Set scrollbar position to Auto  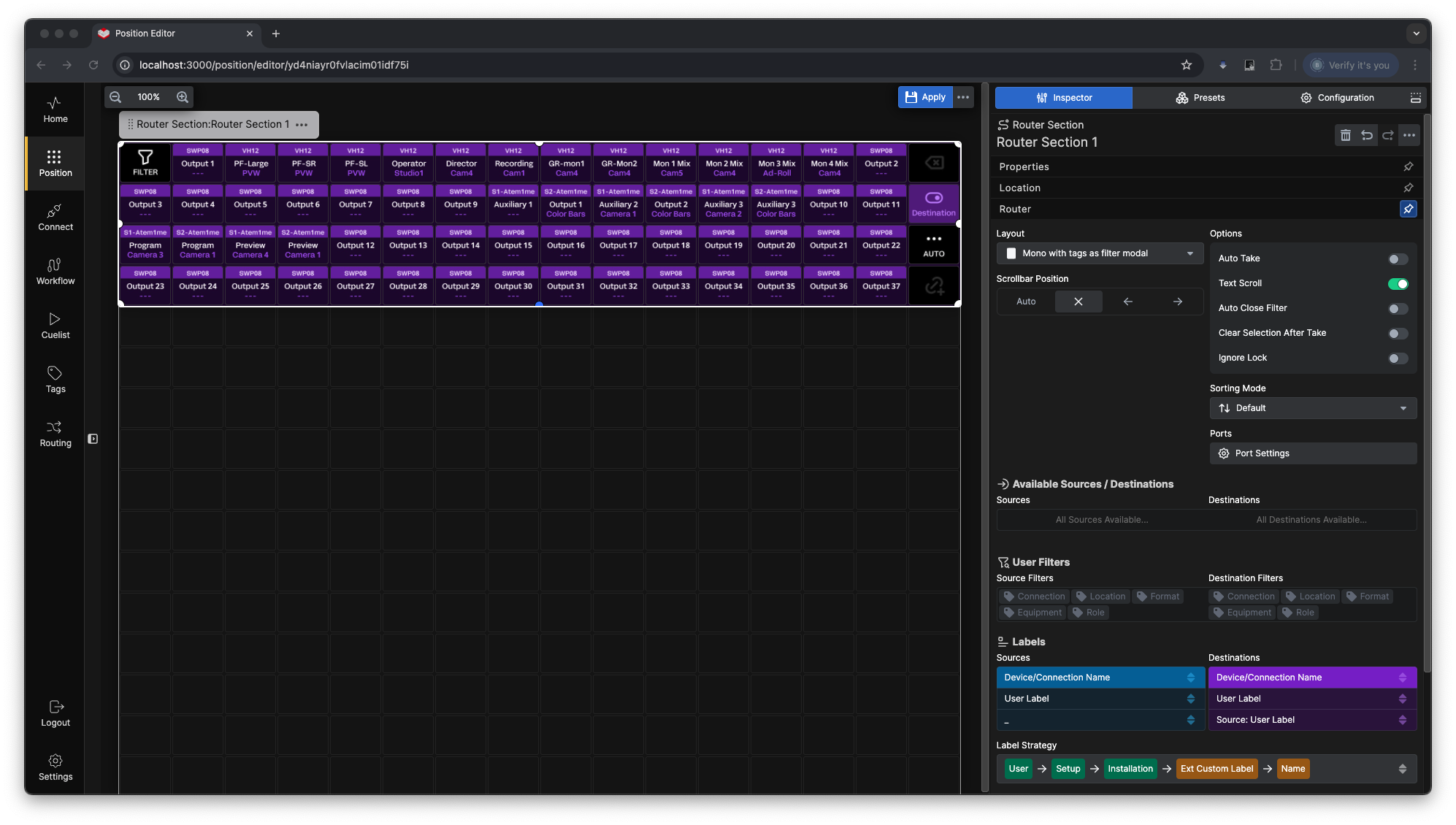(x=1026, y=302)
